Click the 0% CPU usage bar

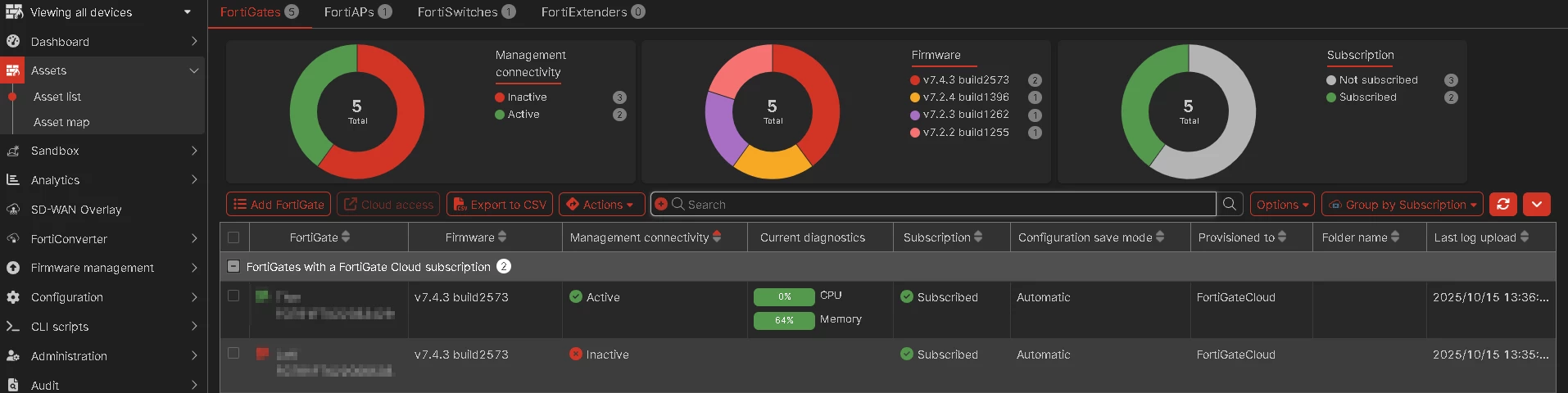784,296
